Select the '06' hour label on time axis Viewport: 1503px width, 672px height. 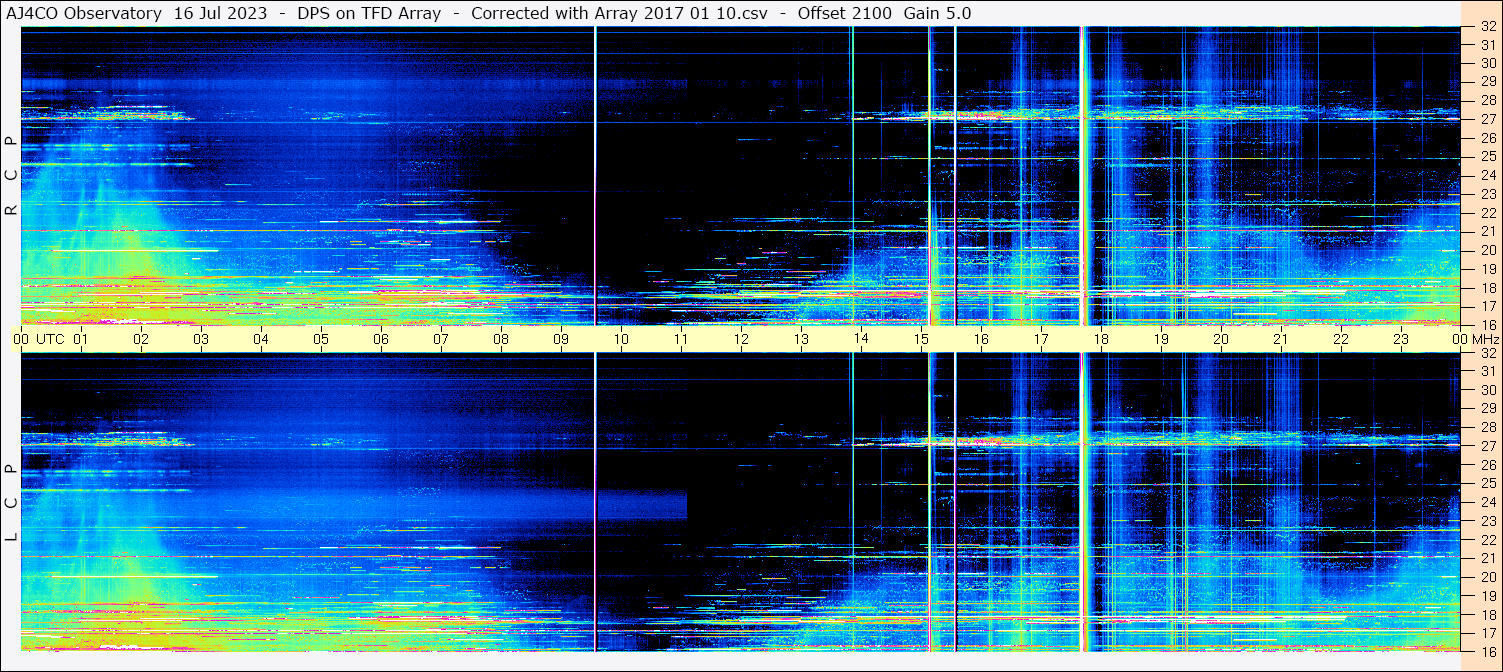(381, 339)
